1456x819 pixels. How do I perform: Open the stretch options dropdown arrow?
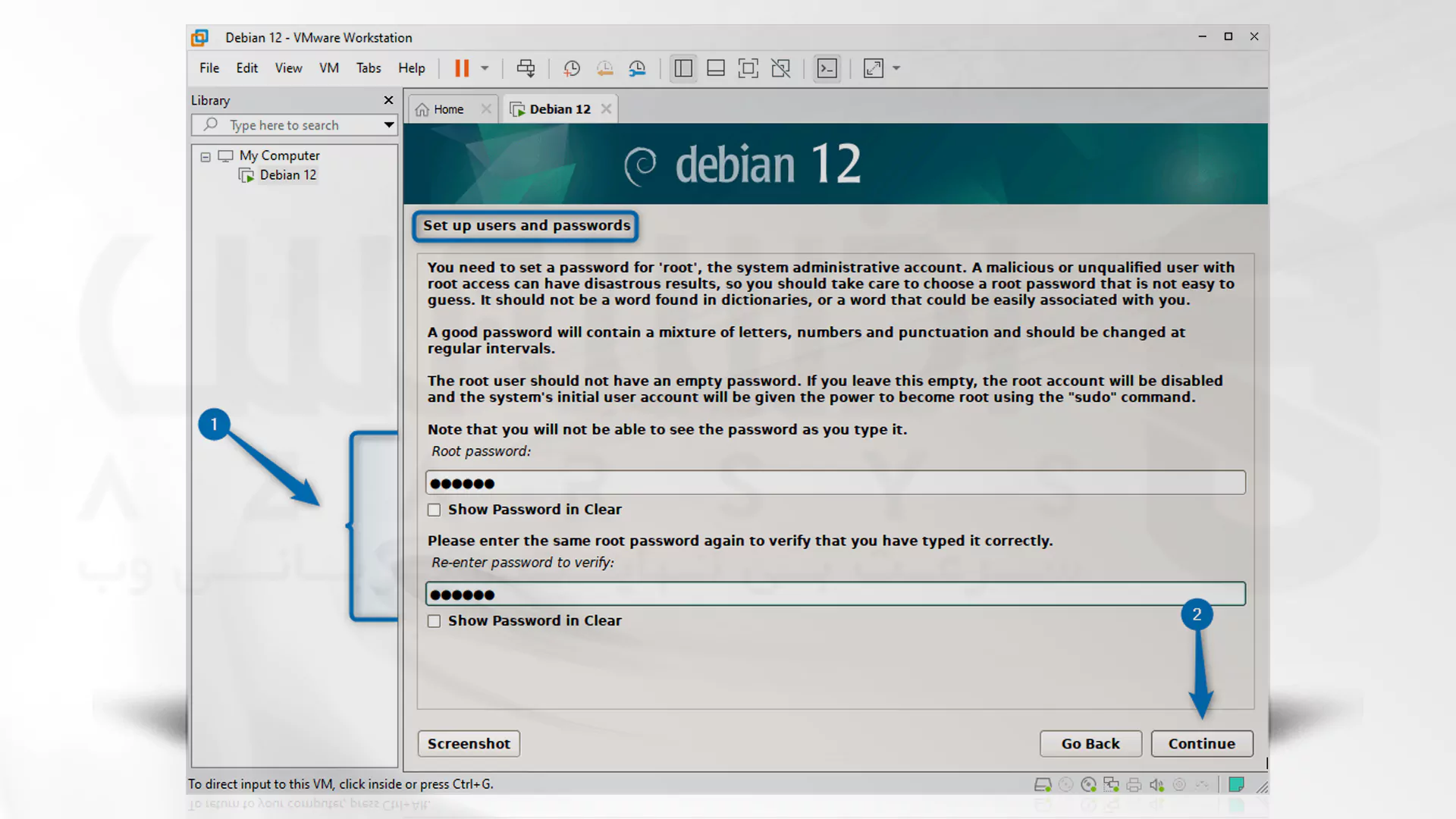click(896, 68)
